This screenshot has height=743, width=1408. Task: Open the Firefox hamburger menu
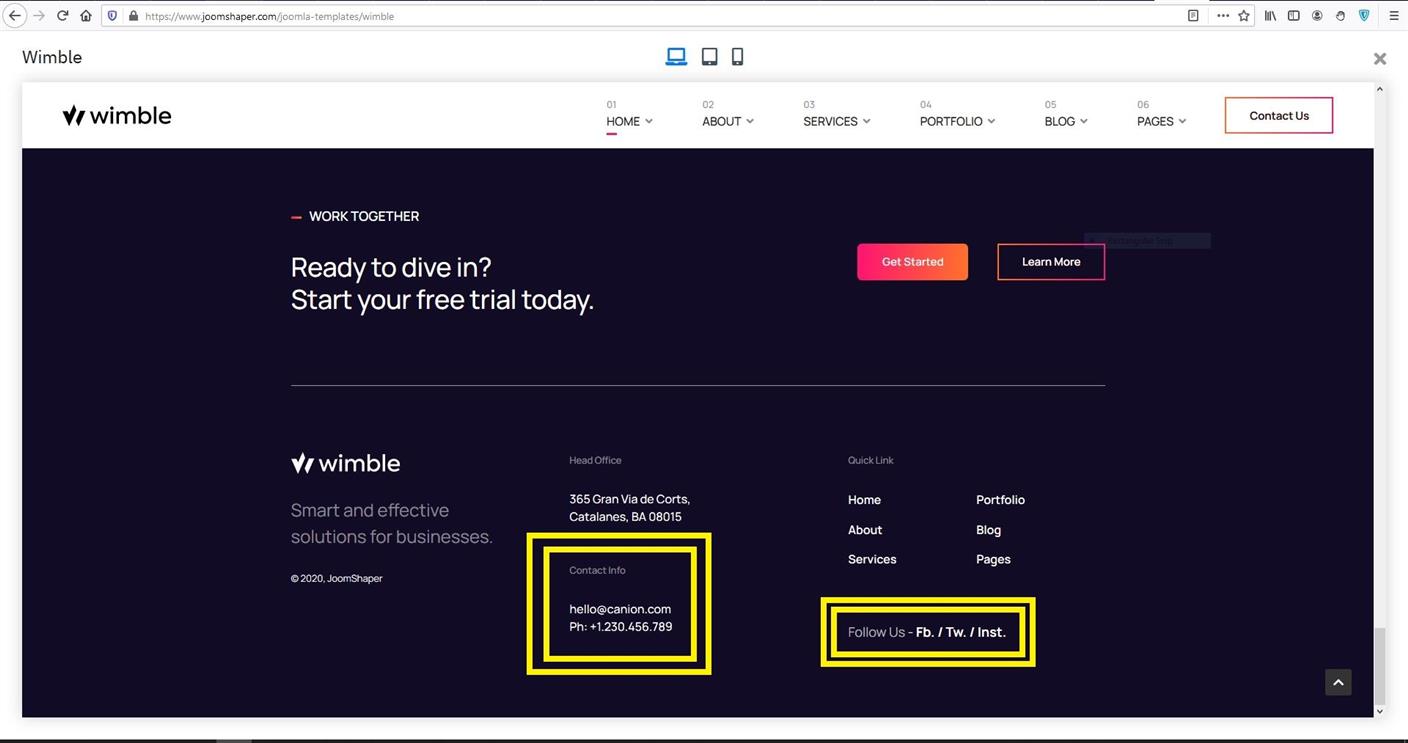[1393, 16]
